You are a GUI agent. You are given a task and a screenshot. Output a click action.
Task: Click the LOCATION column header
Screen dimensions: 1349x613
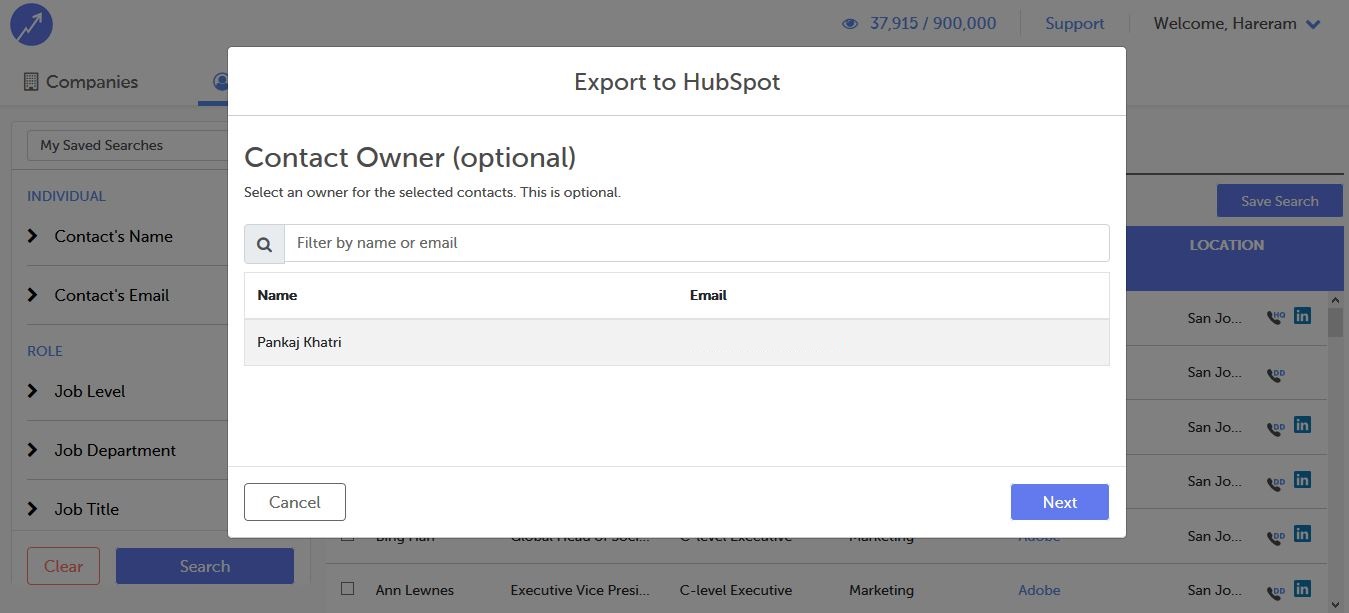coord(1227,245)
